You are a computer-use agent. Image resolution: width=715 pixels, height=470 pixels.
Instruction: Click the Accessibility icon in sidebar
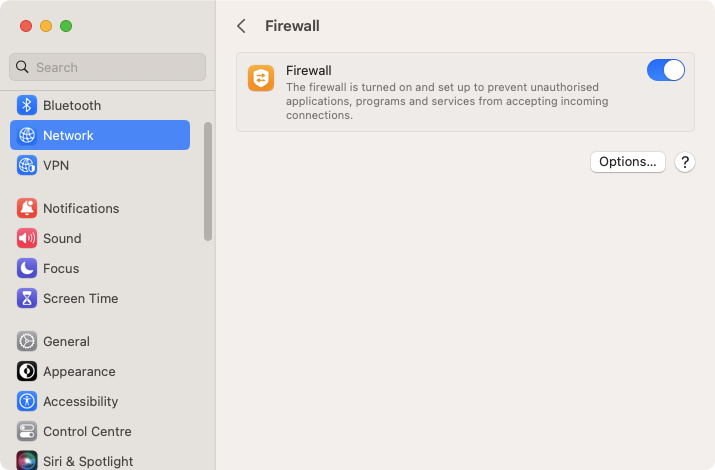coord(27,402)
